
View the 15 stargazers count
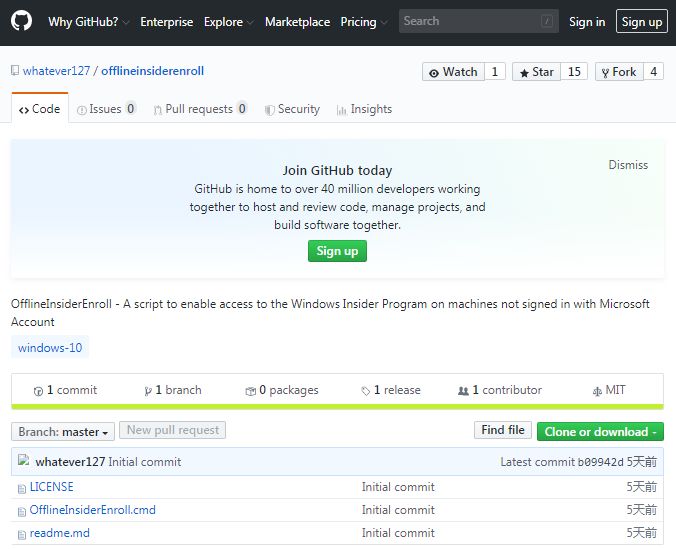click(x=574, y=72)
